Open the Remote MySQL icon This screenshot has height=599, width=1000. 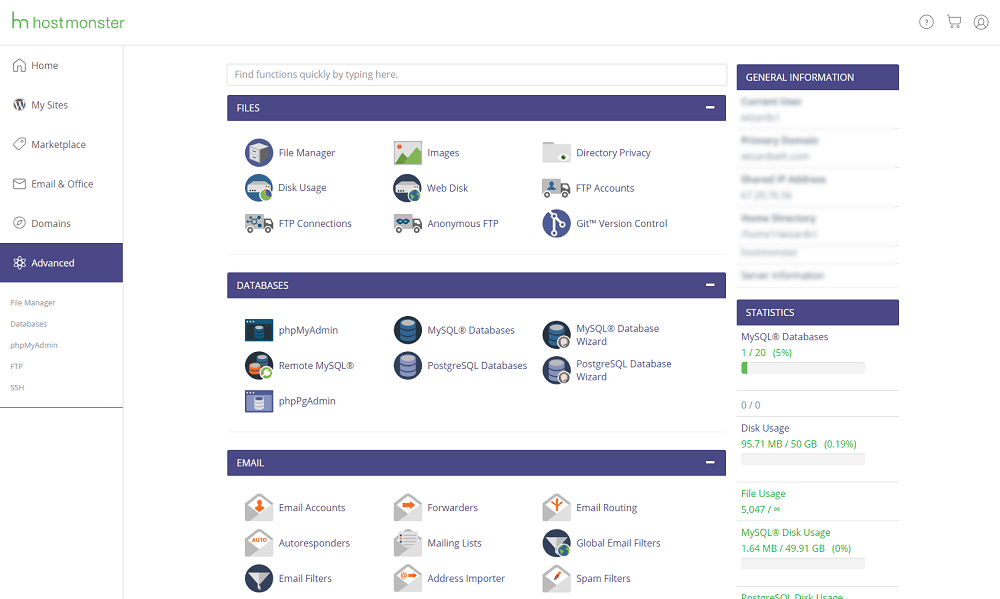click(259, 366)
